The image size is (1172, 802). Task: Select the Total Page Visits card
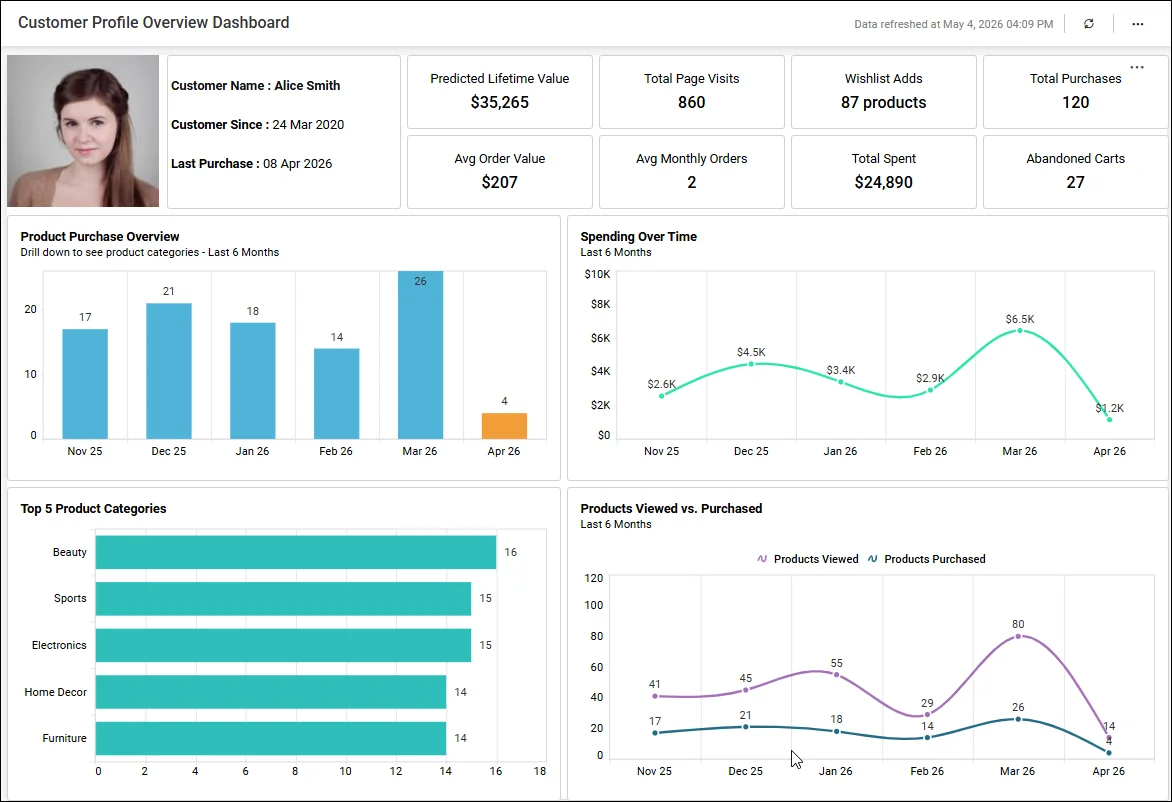coord(691,92)
